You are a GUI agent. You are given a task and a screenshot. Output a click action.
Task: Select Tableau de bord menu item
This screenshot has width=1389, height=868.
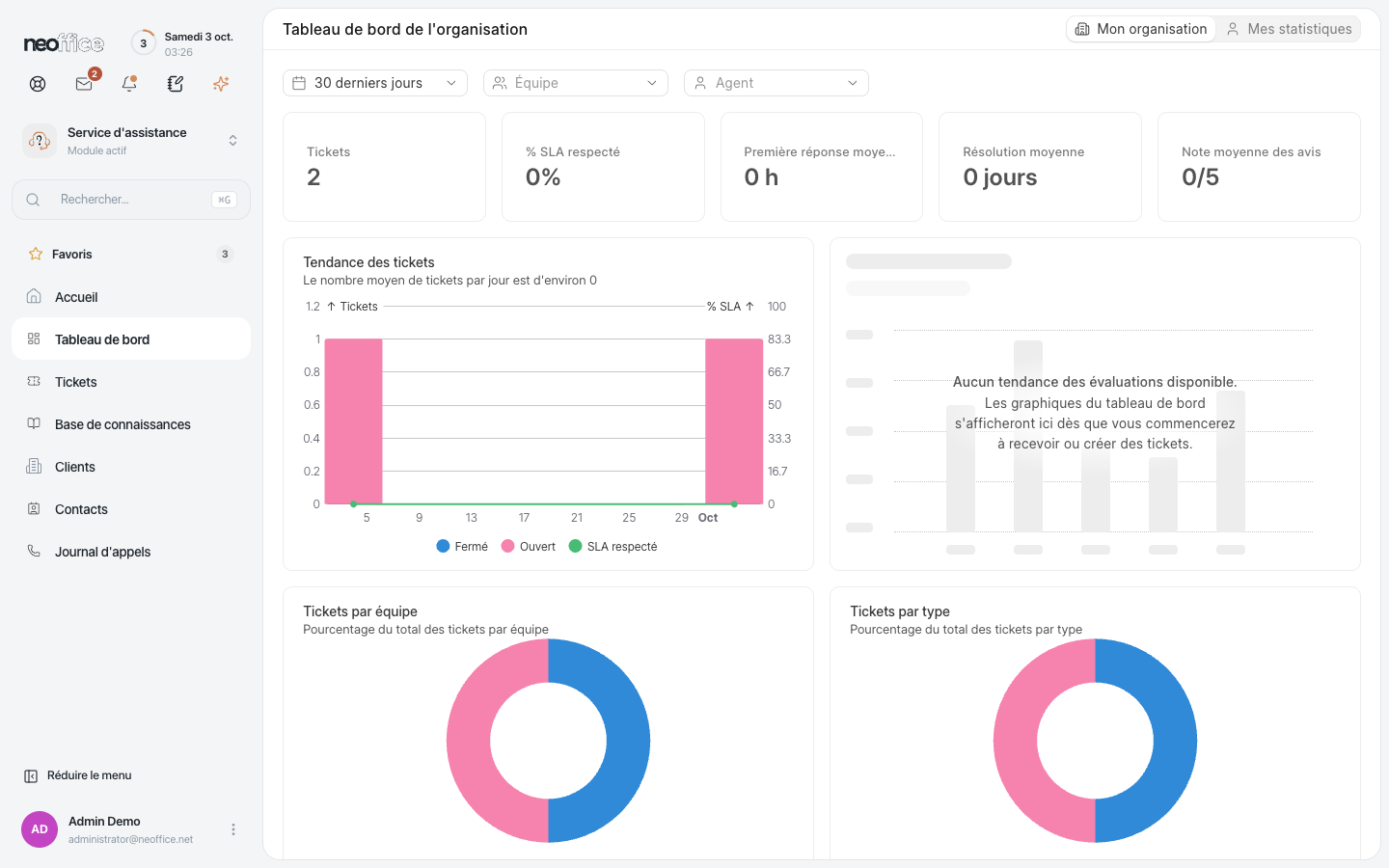(131, 339)
